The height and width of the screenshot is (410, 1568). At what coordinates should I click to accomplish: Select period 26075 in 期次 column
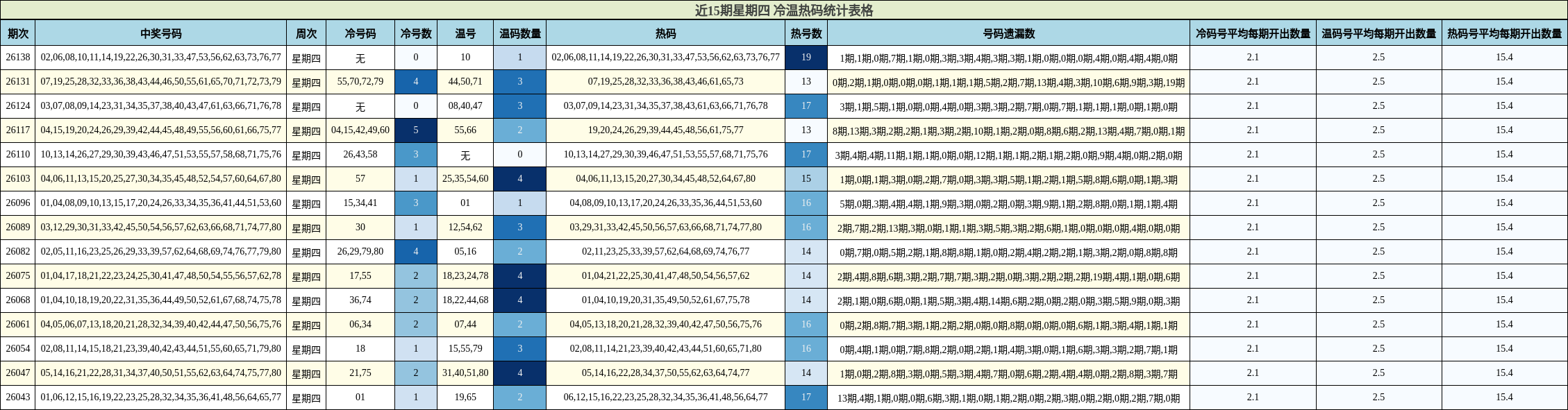(17, 276)
